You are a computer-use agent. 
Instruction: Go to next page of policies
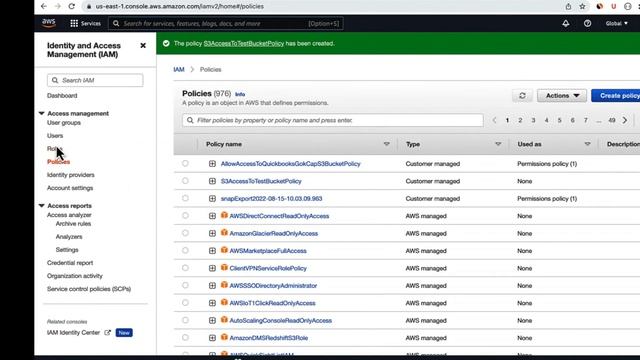(625, 120)
